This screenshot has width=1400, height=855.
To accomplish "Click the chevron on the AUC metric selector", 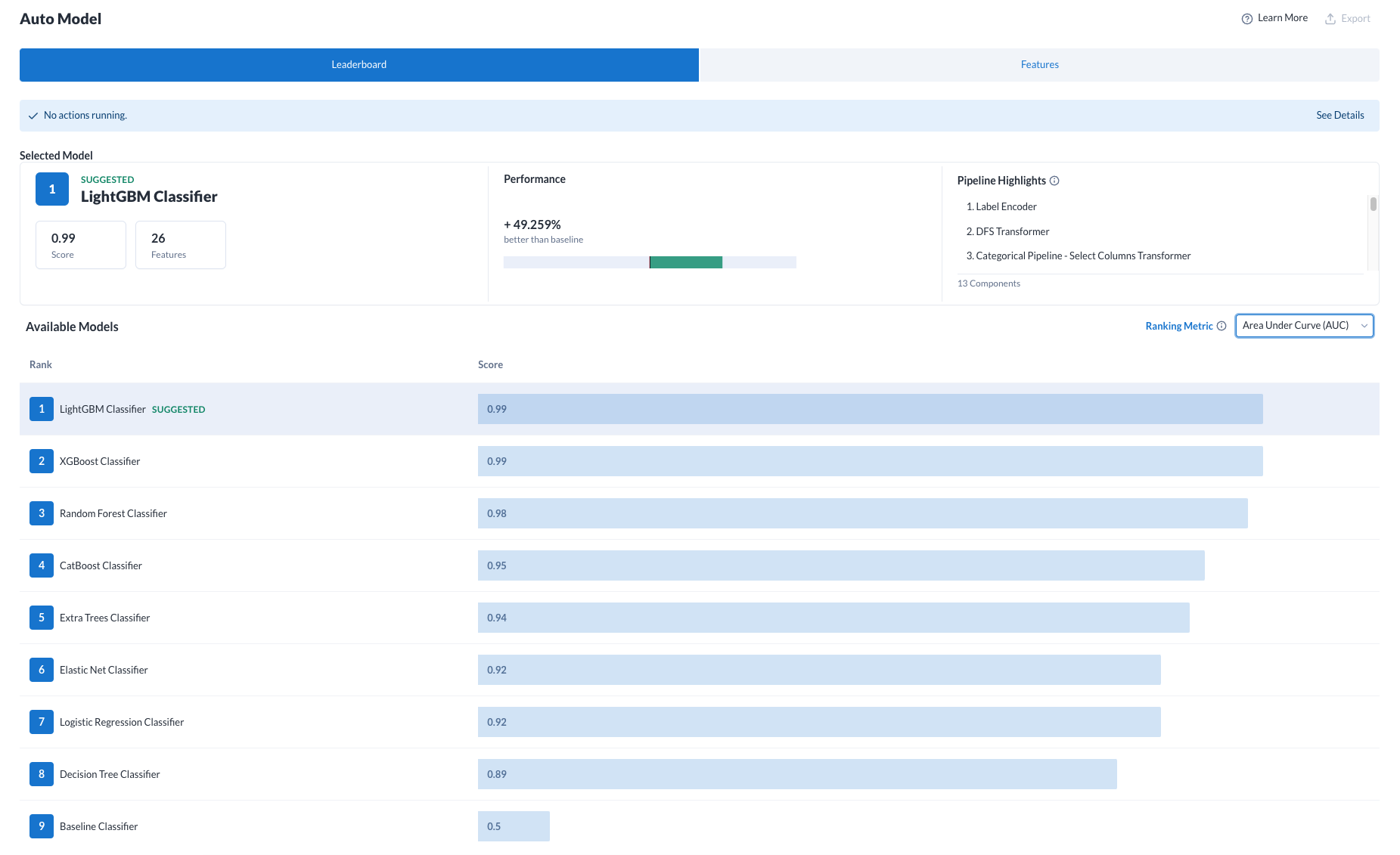I will (1363, 325).
